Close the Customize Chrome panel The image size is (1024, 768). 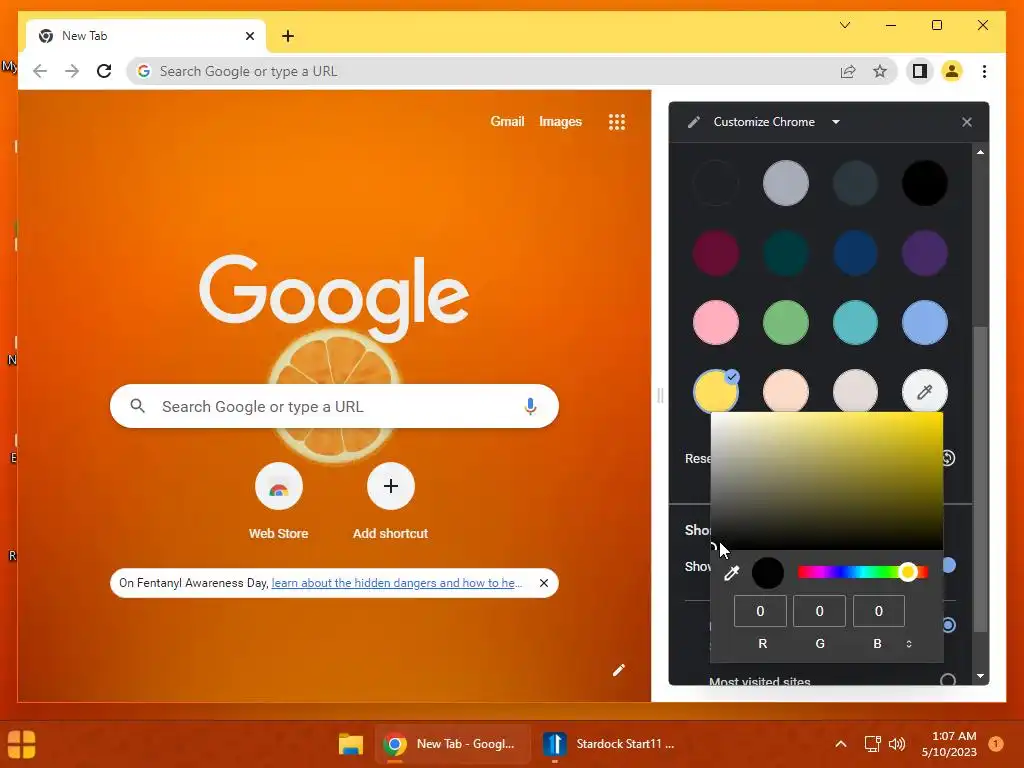pyautogui.click(x=967, y=122)
